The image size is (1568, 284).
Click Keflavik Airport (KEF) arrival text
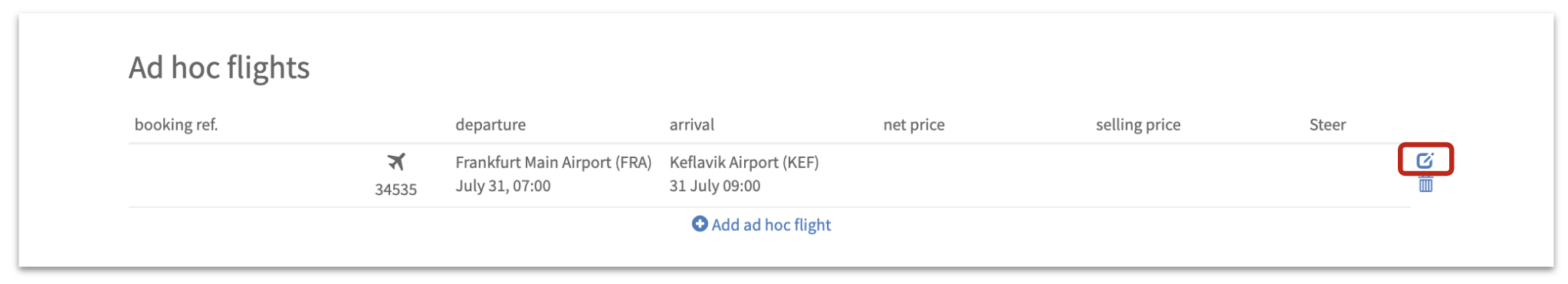click(x=744, y=163)
